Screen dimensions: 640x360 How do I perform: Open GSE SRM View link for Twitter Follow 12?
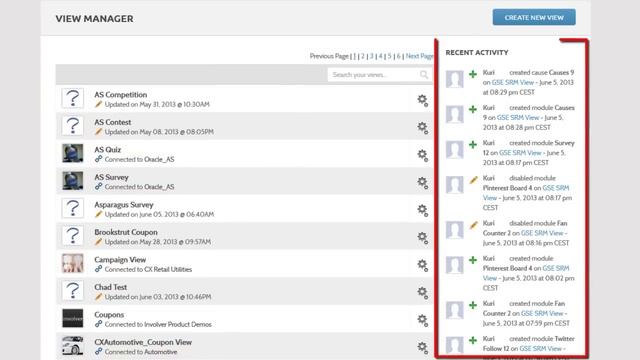540,349
